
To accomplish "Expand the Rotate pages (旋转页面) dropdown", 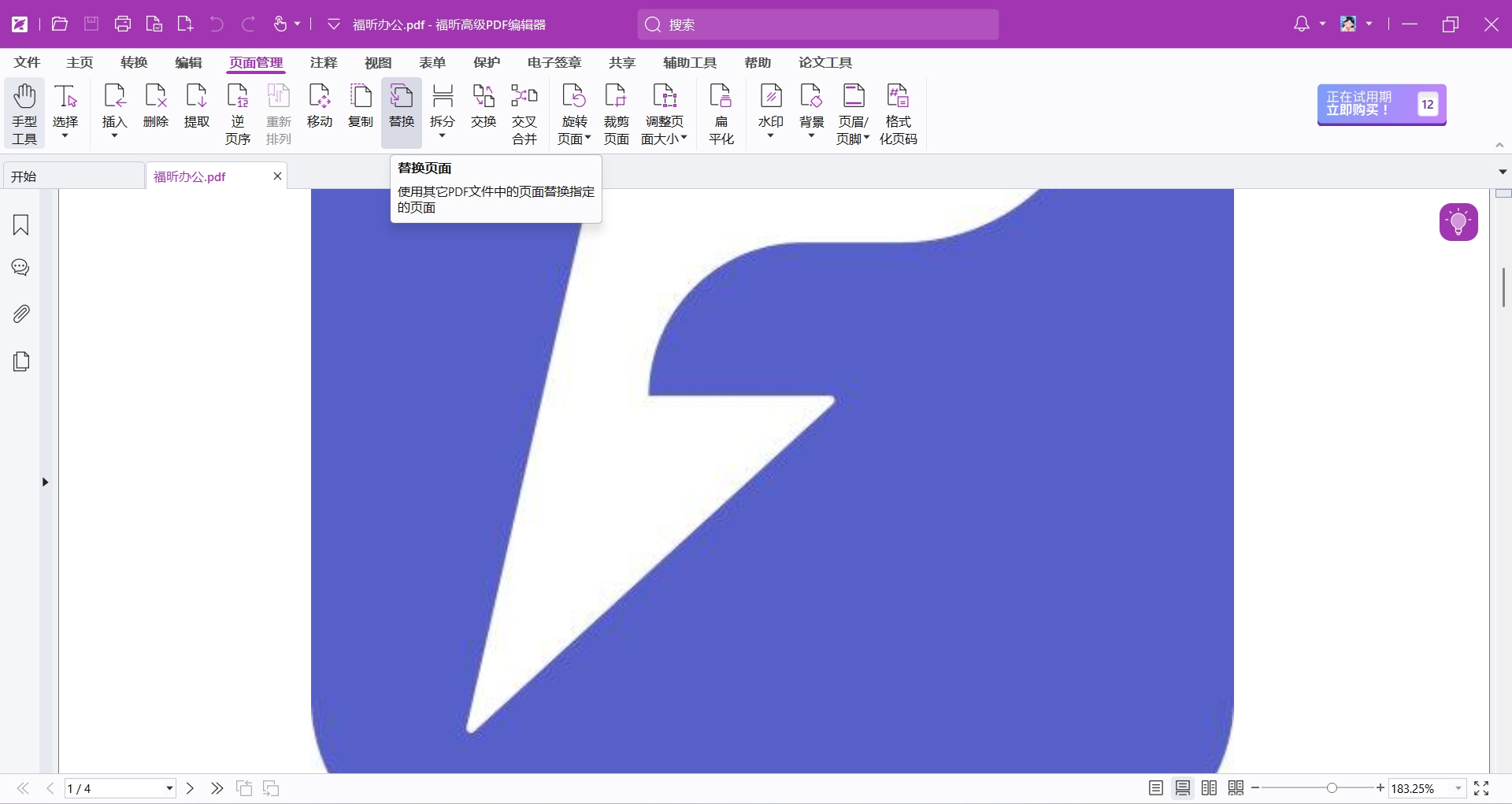I will [x=574, y=130].
